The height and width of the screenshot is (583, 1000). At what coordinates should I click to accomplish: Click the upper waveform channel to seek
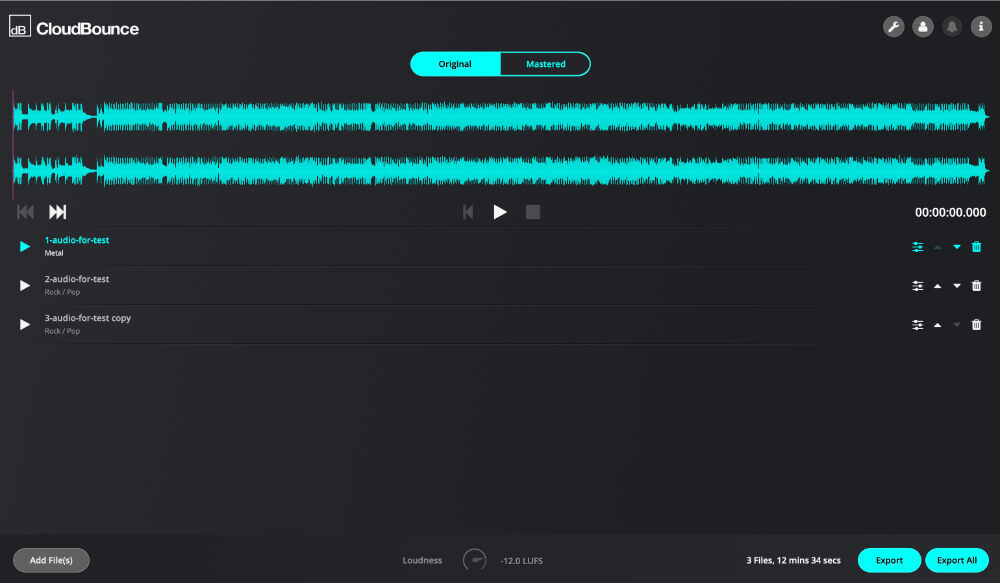[x=501, y=117]
